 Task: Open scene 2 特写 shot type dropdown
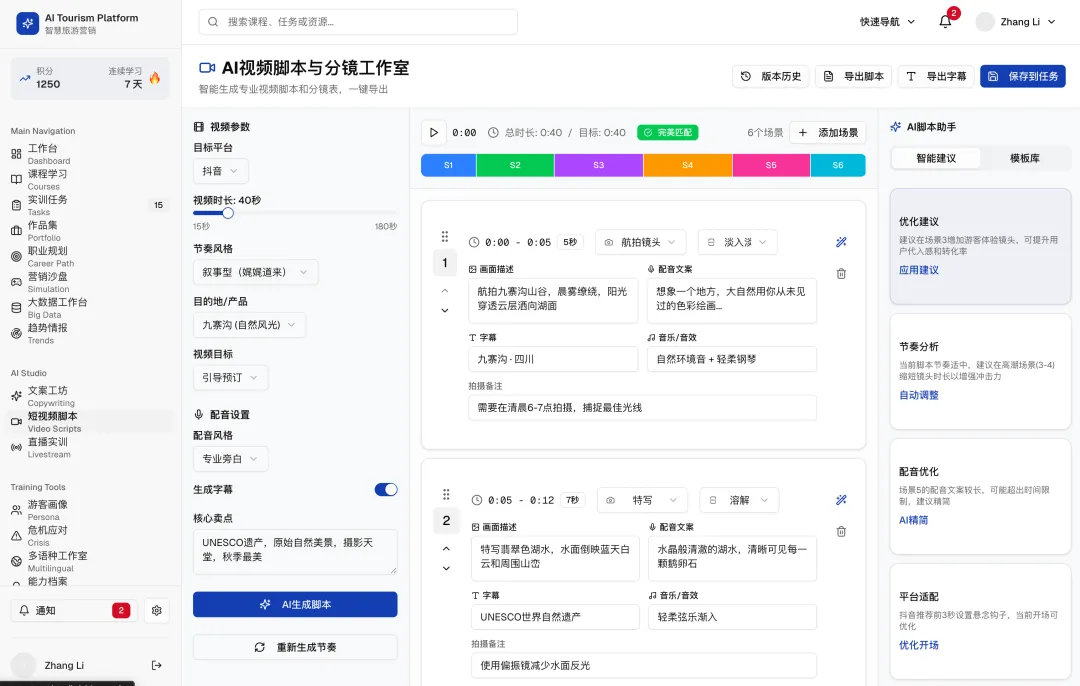click(642, 500)
